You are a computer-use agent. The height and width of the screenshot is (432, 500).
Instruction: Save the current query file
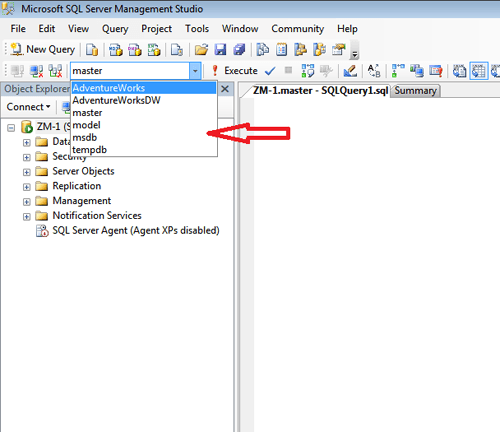click(x=220, y=50)
